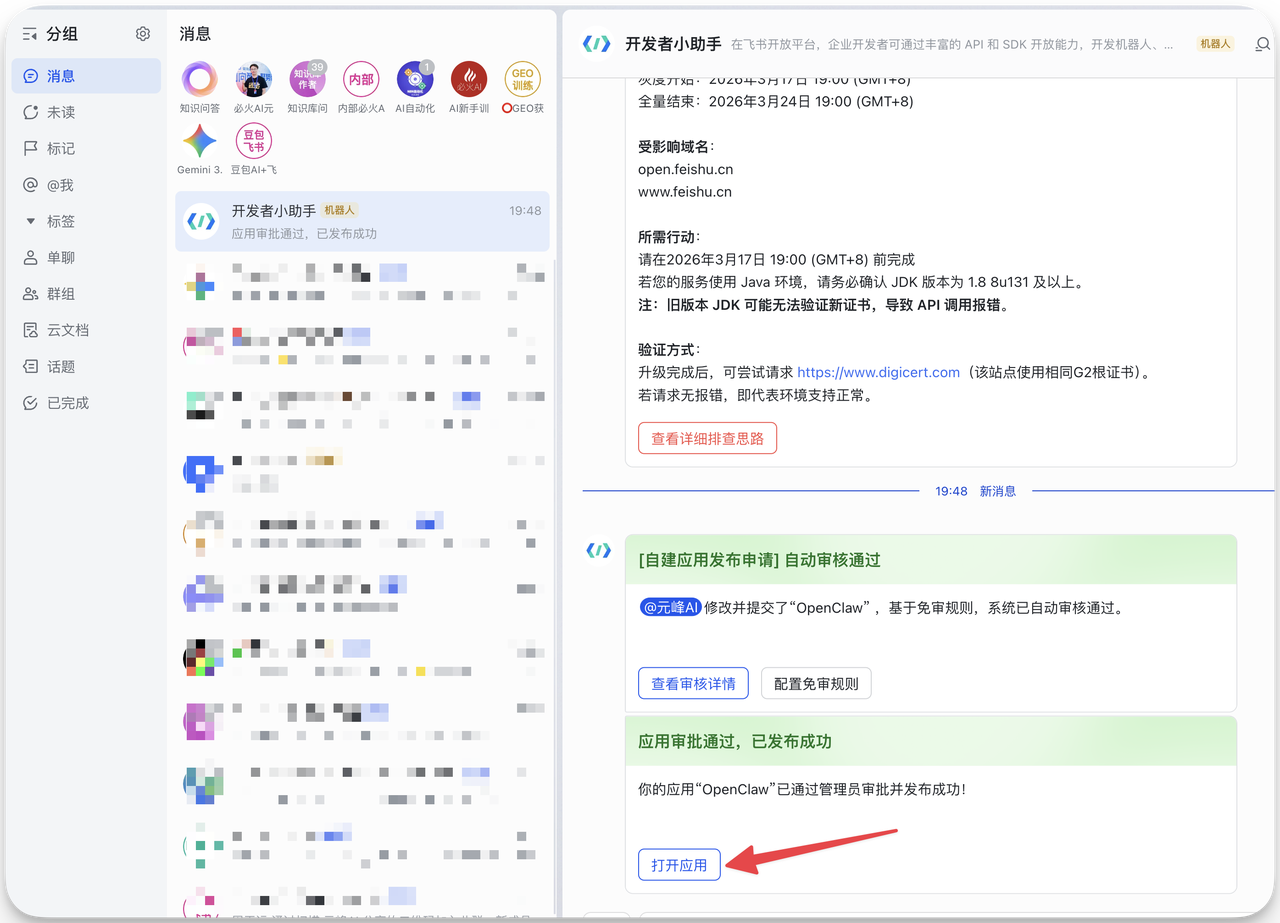The width and height of the screenshot is (1280, 923).
Task: Click the open.feishu.cn domain text
Action: [686, 169]
